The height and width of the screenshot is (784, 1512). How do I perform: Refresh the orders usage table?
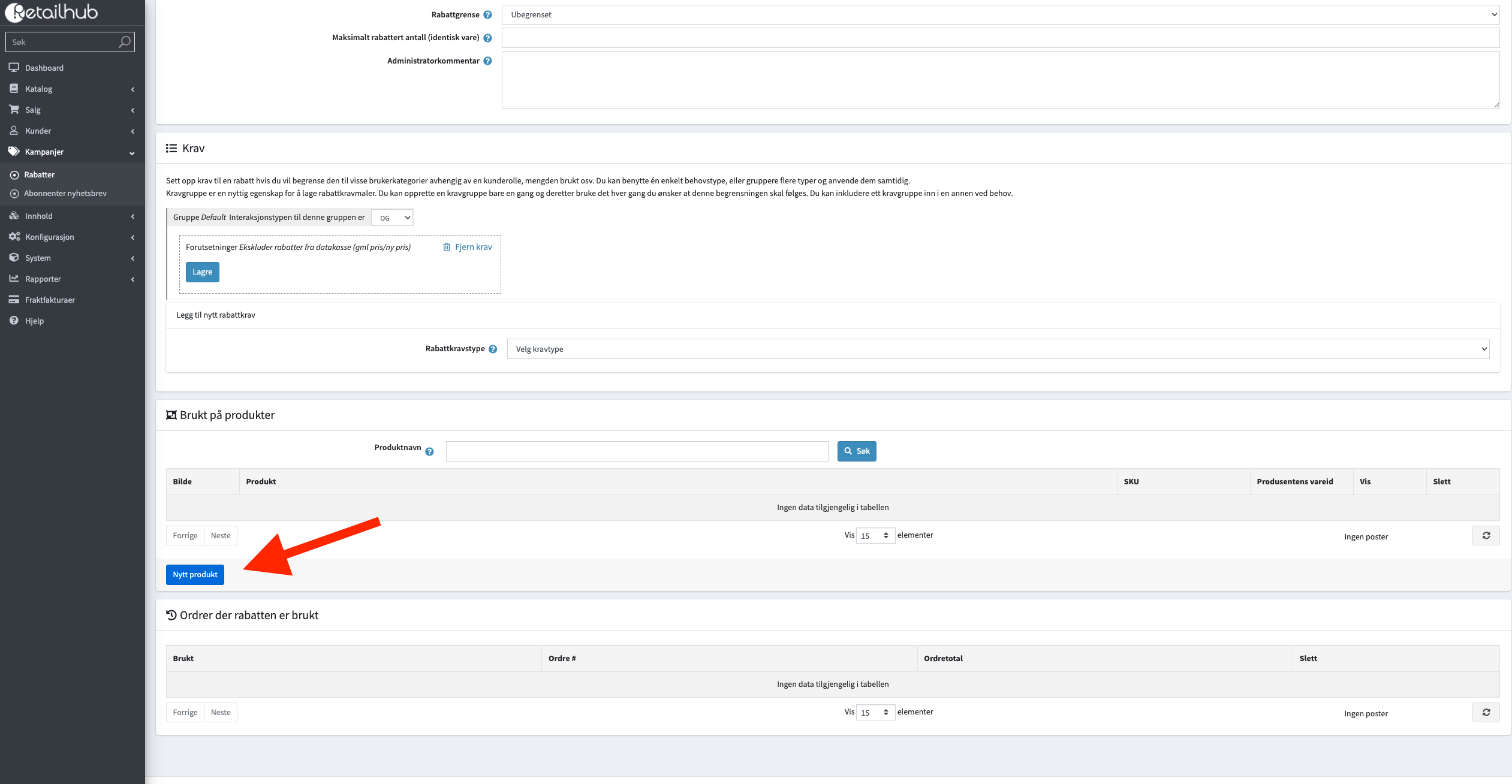1486,713
